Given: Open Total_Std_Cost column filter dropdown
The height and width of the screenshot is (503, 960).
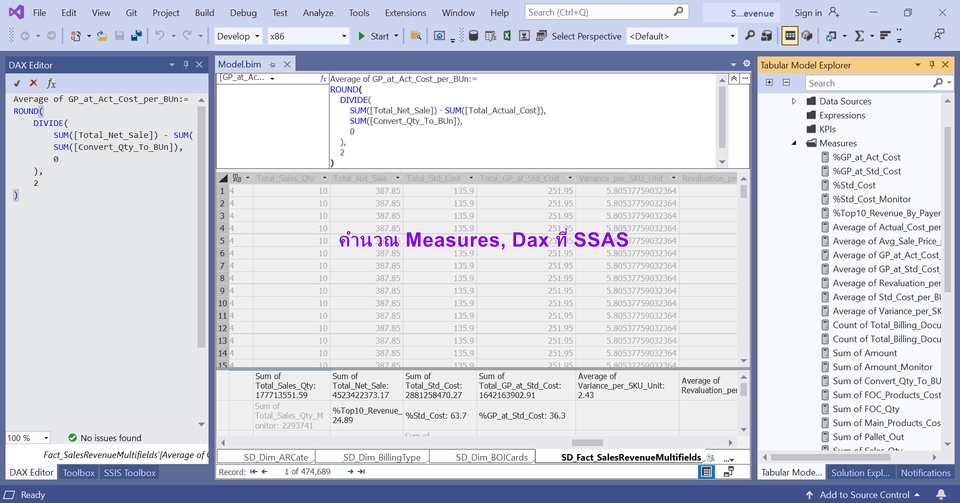Looking at the screenshot, I should point(471,178).
